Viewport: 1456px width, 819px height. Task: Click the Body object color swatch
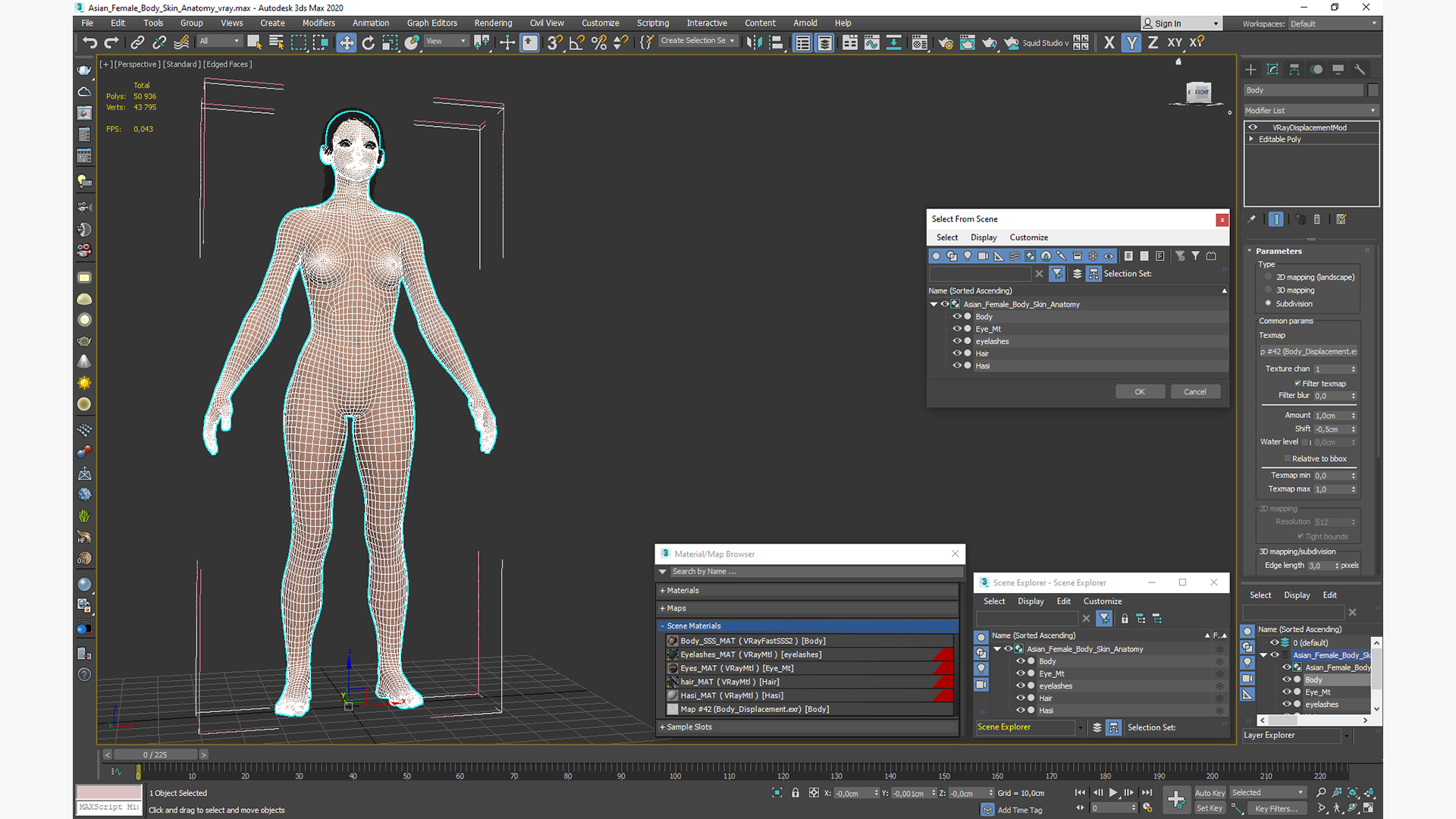[1373, 90]
